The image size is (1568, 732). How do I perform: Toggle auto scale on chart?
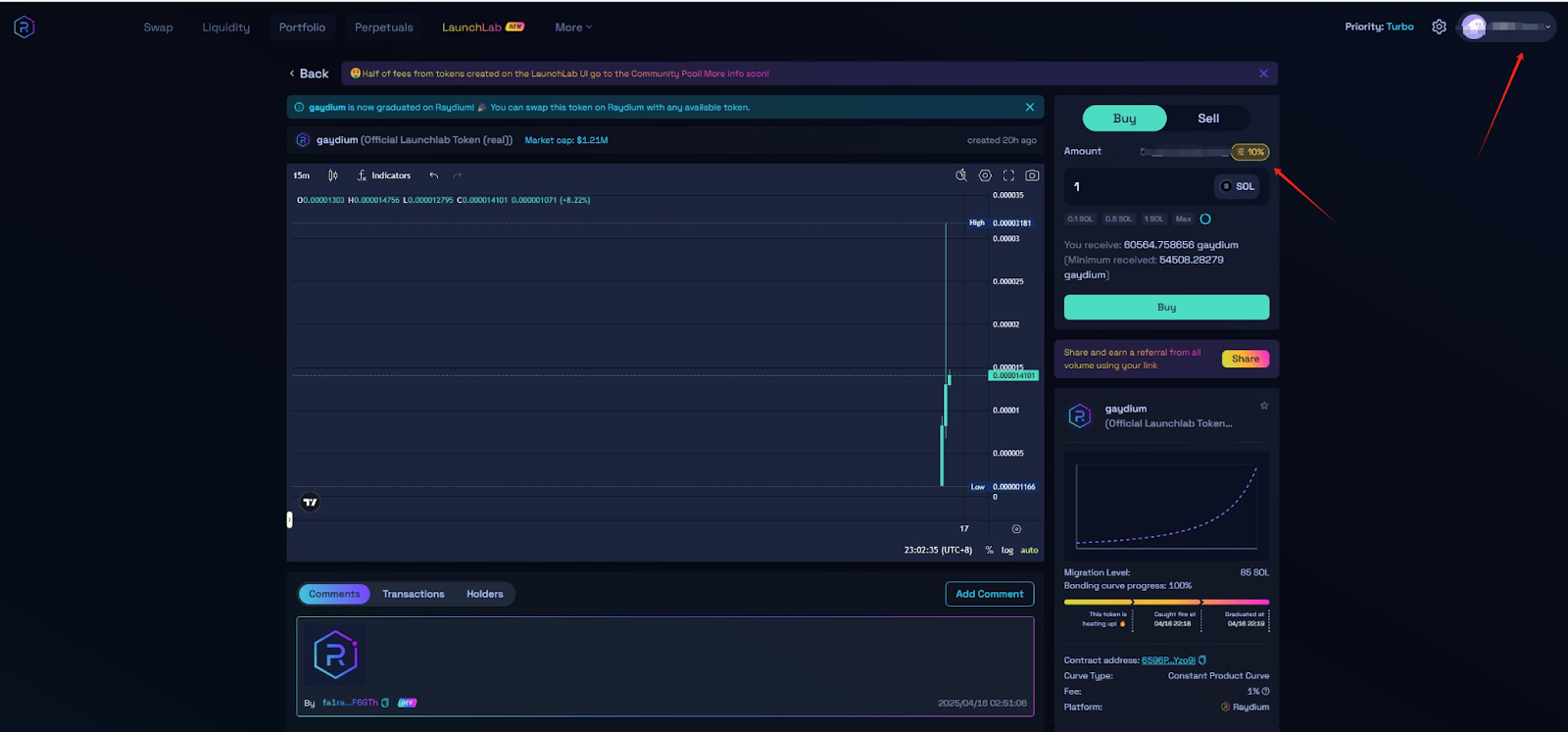[1029, 551]
